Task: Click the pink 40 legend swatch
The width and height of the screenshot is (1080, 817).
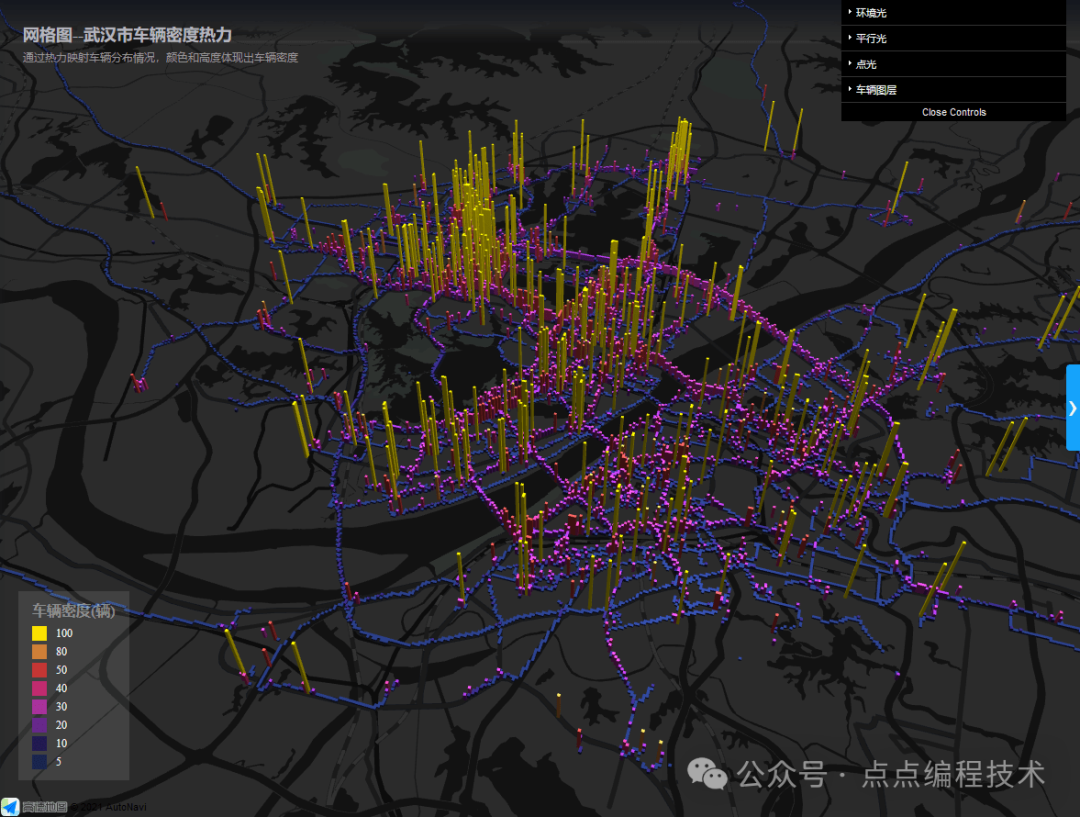Action: pyautogui.click(x=39, y=688)
